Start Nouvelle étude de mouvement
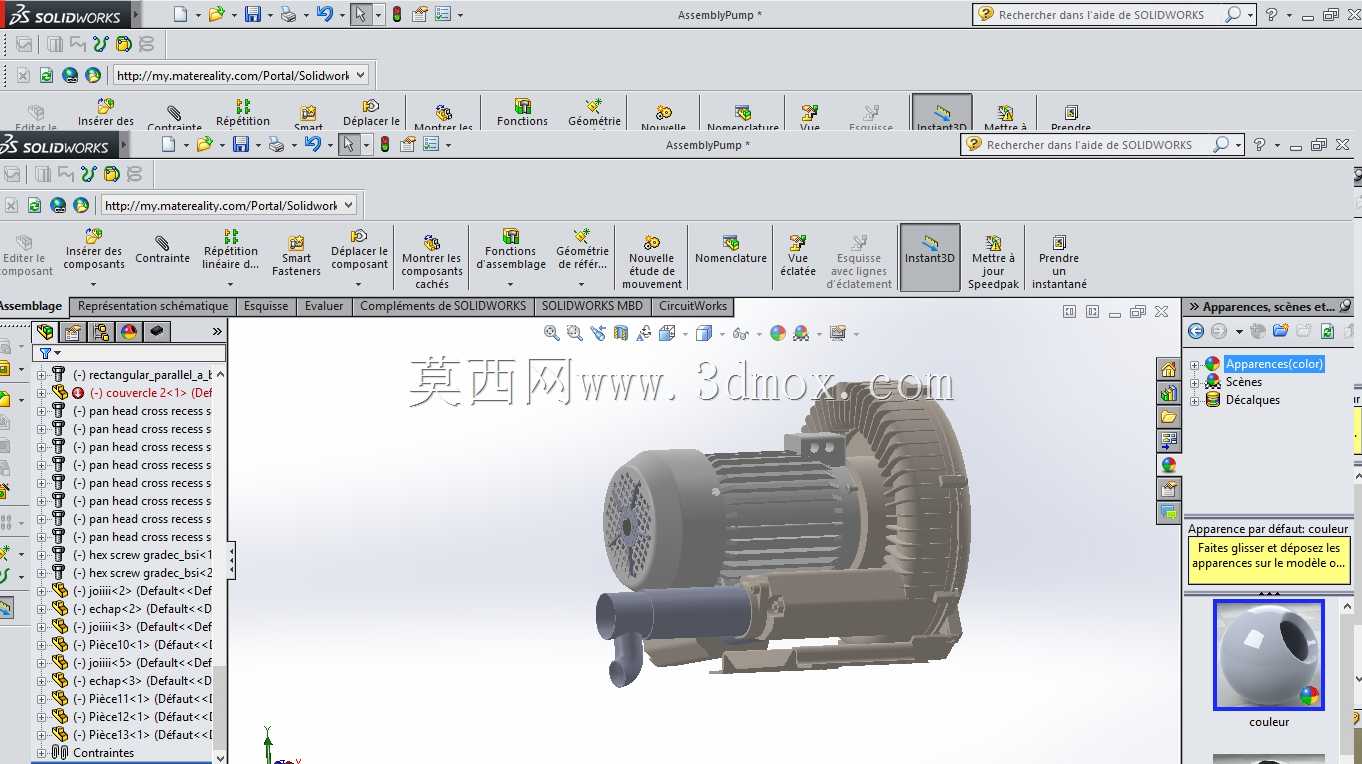1362x764 pixels. coord(652,263)
